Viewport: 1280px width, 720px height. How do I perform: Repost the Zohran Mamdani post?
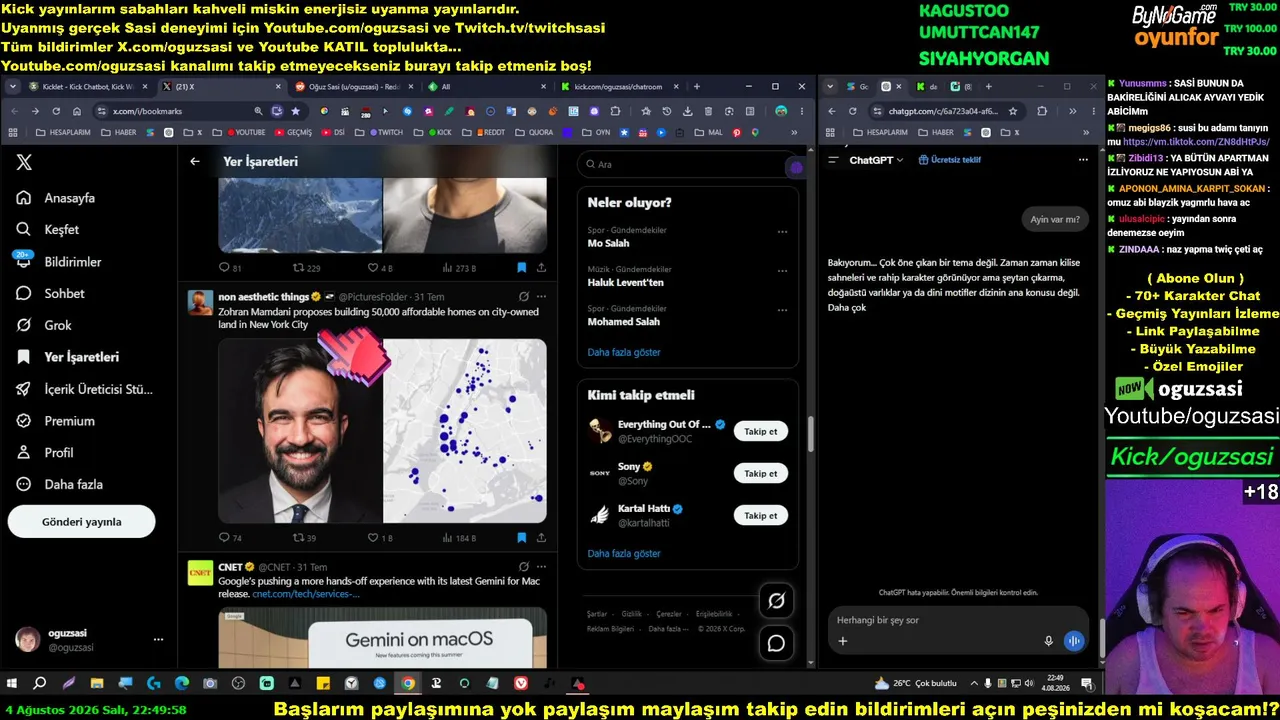[304, 538]
